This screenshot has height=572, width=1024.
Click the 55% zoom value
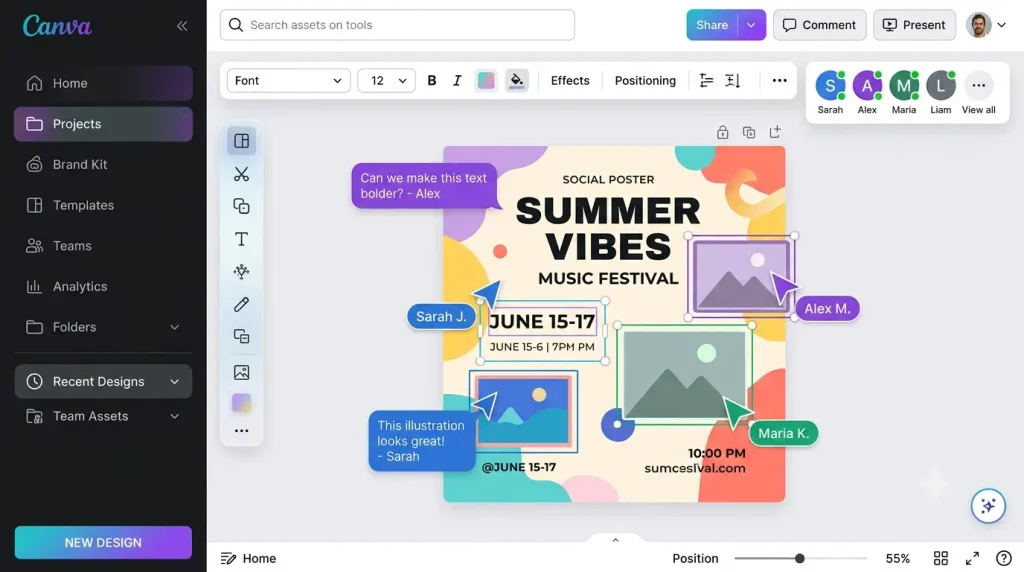(x=897, y=558)
